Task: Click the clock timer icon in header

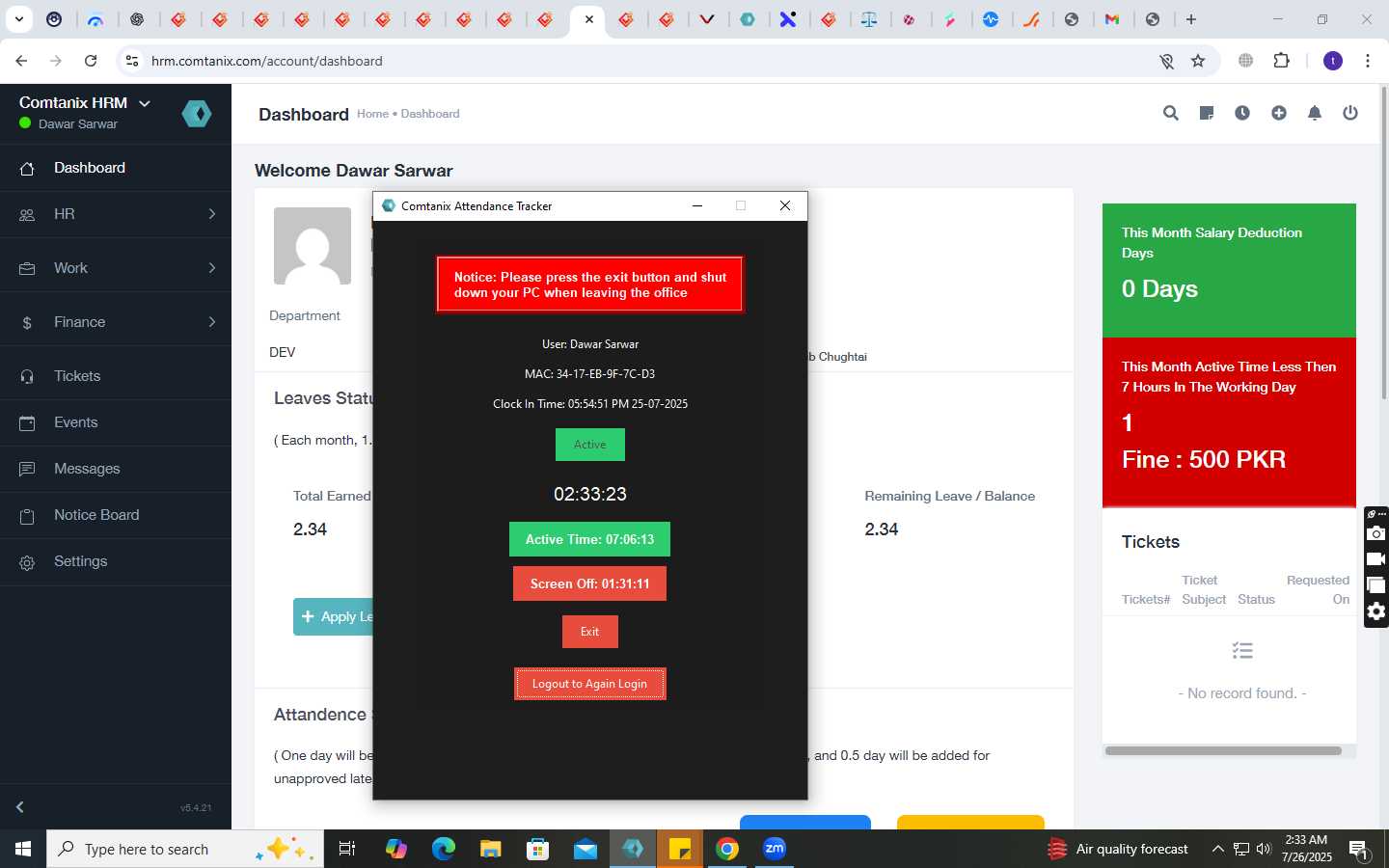Action: click(1242, 113)
